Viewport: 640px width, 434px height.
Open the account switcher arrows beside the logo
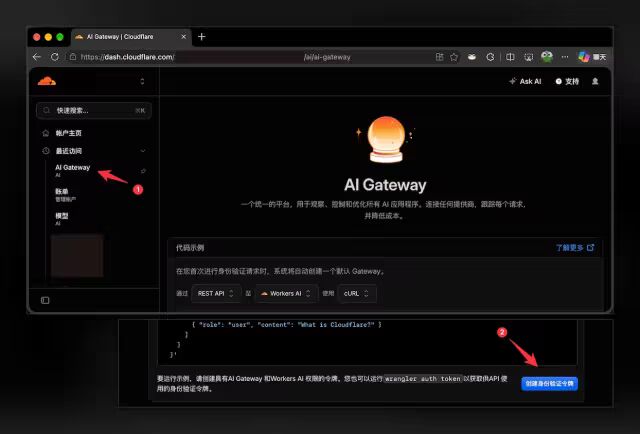(142, 81)
